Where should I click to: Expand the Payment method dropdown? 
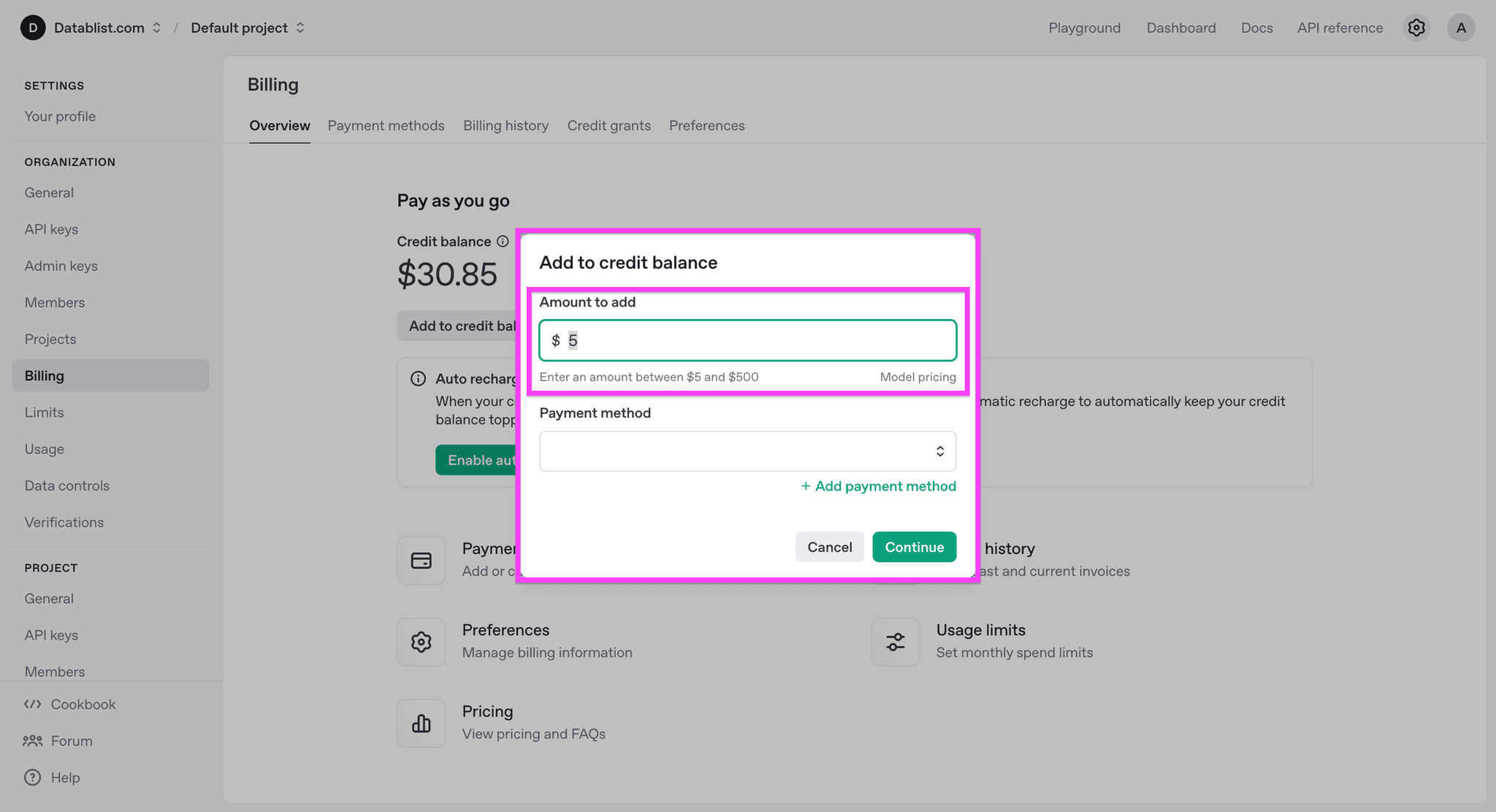[747, 451]
